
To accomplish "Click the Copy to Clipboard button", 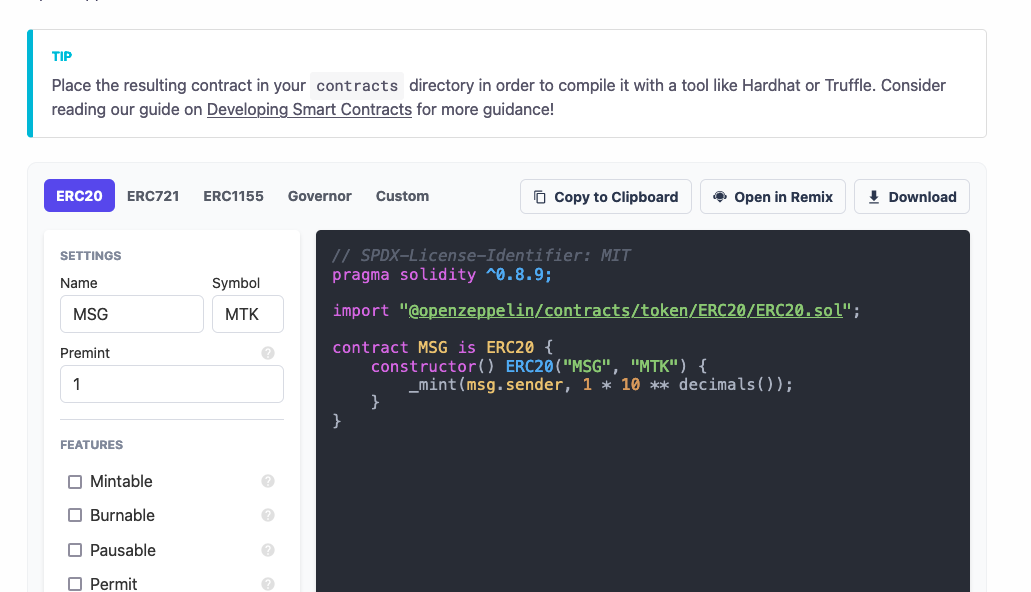I will [x=606, y=197].
